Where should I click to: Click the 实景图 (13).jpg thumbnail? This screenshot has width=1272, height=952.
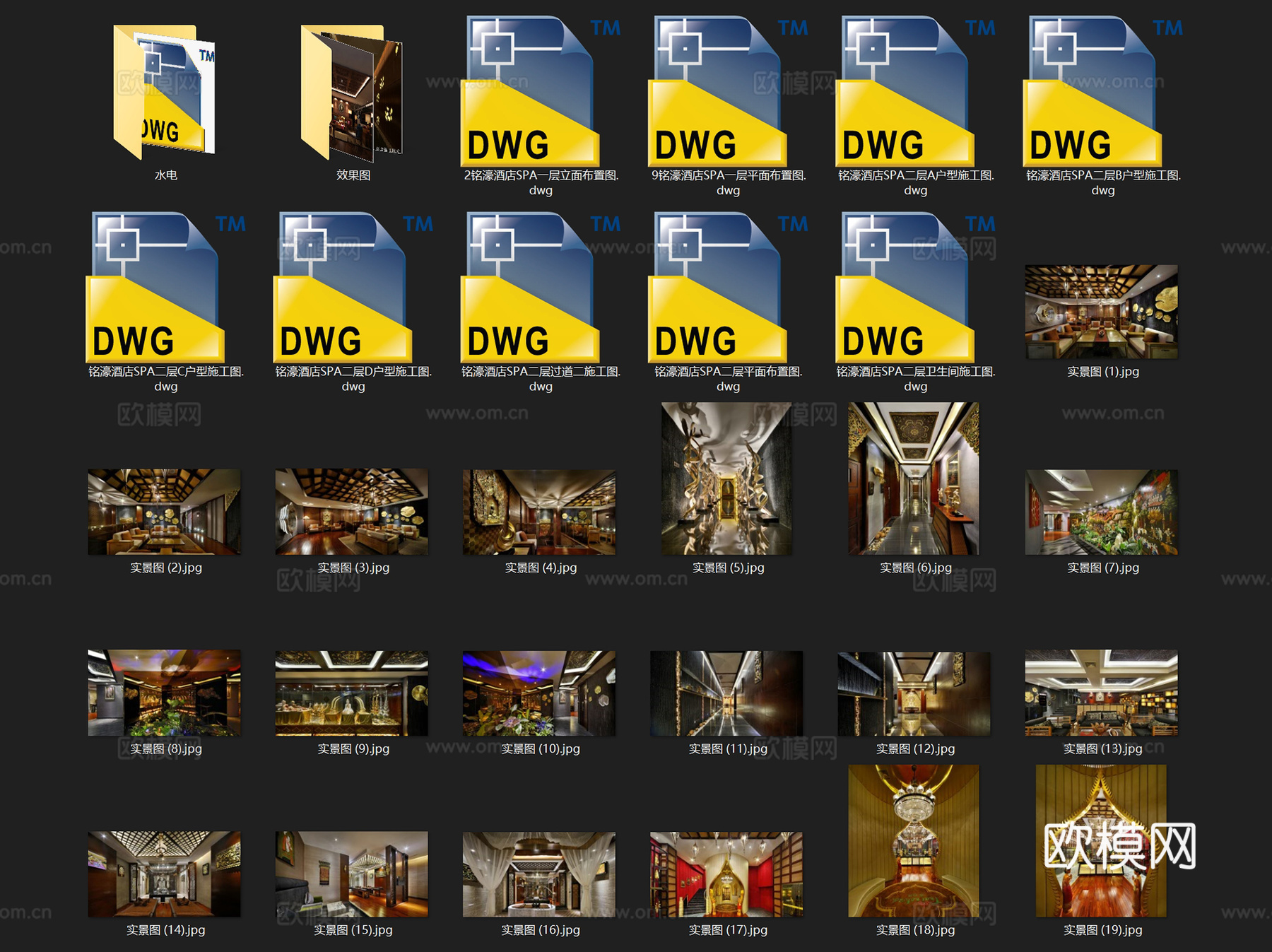pos(1102,693)
